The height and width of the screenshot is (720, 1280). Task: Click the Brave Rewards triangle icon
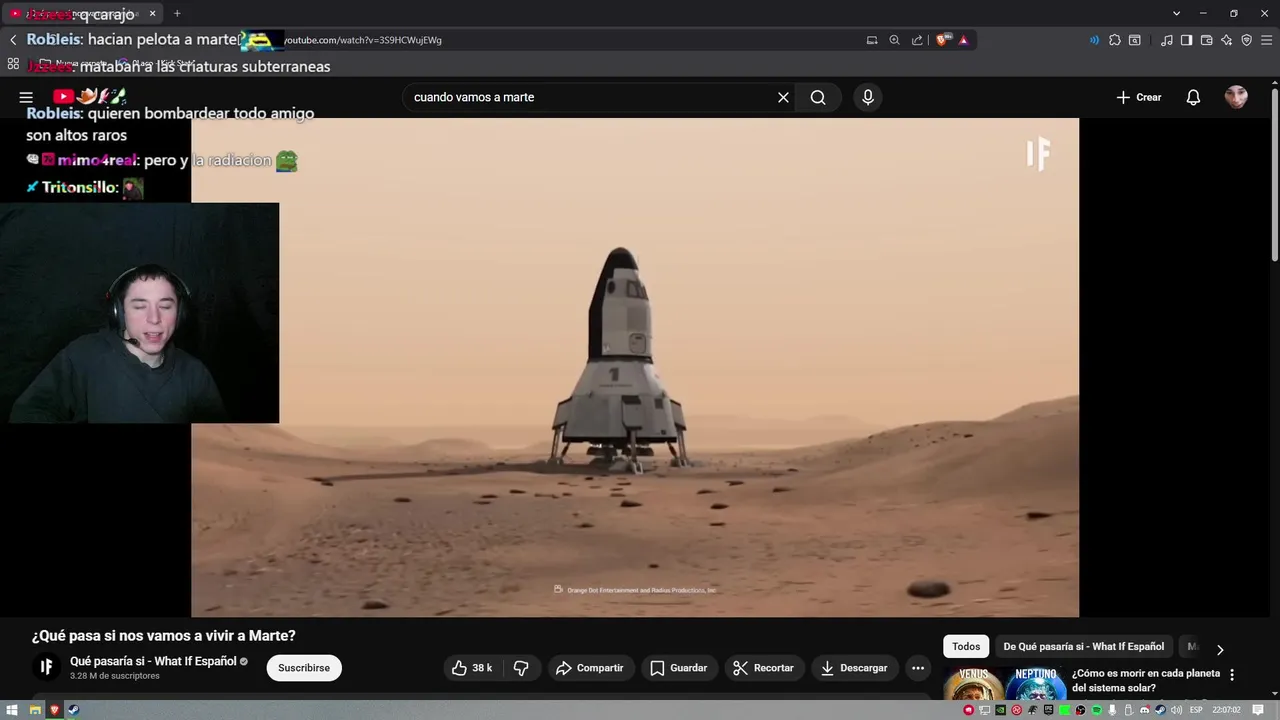point(963,40)
